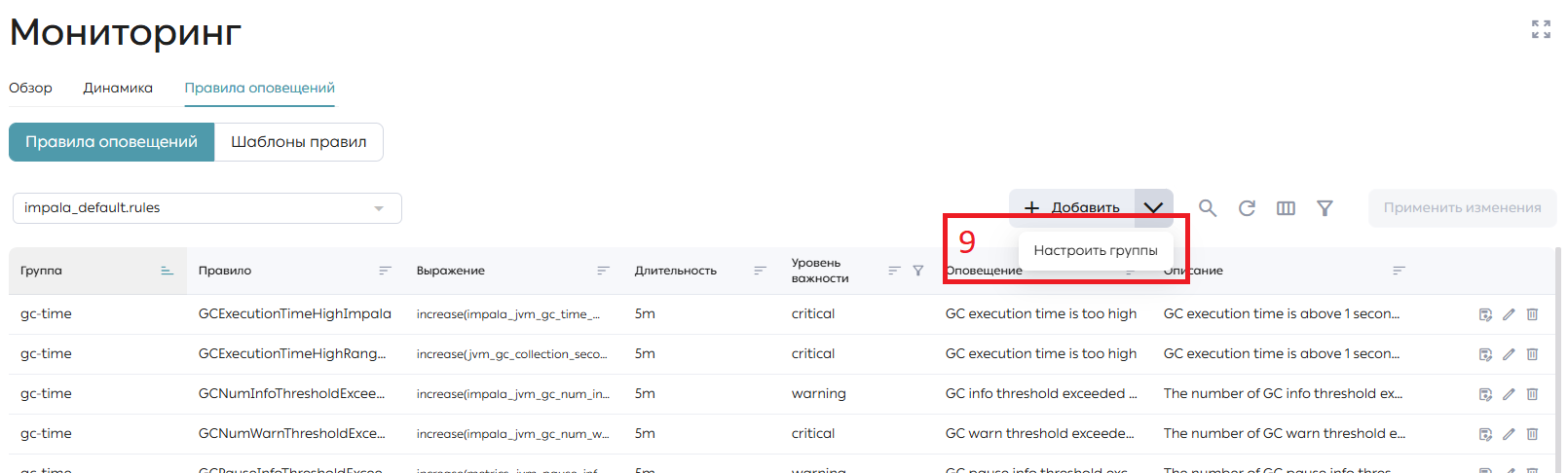Open the column settings icon
The height and width of the screenshot is (473, 1568).
[1286, 208]
